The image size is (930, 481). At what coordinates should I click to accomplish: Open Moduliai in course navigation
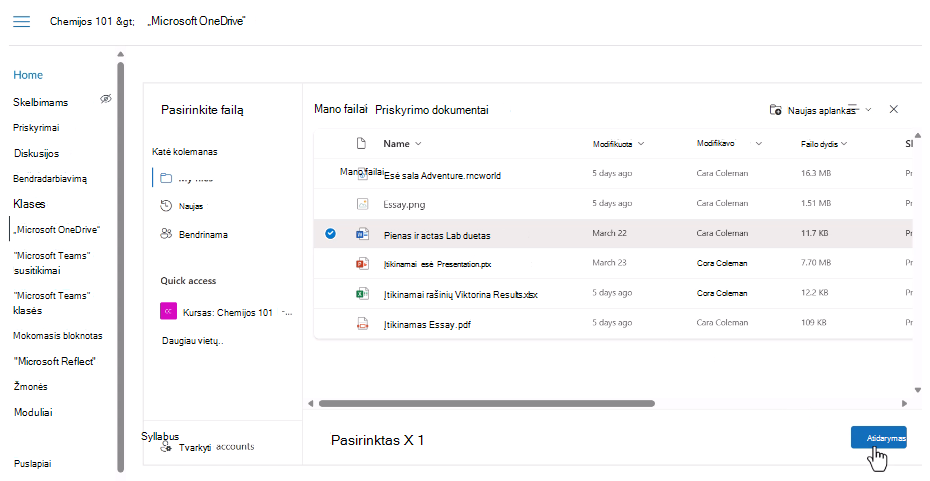33,412
